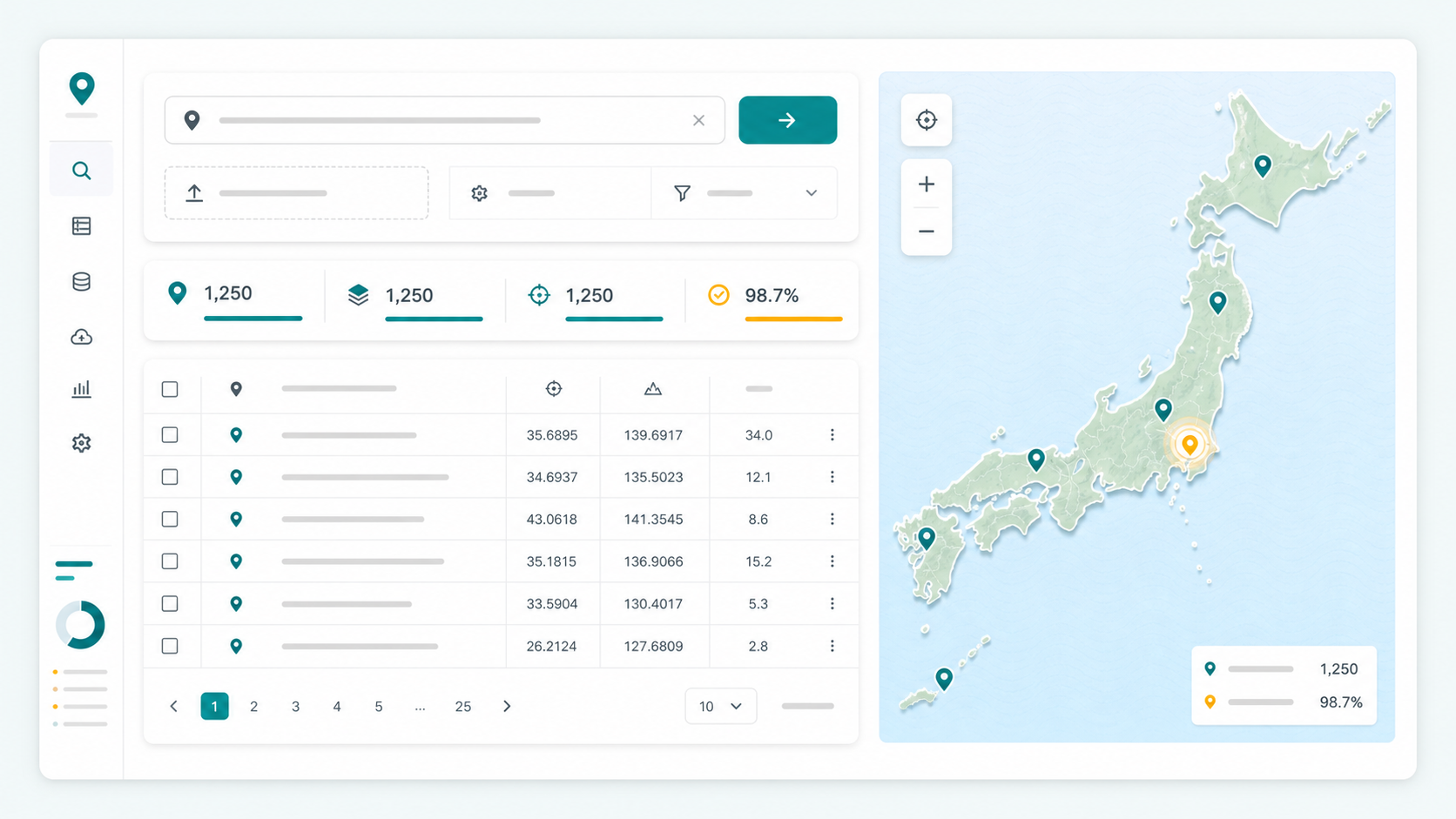1456x819 pixels.
Task: Check the row with latitude 34.6937
Action: [x=170, y=477]
